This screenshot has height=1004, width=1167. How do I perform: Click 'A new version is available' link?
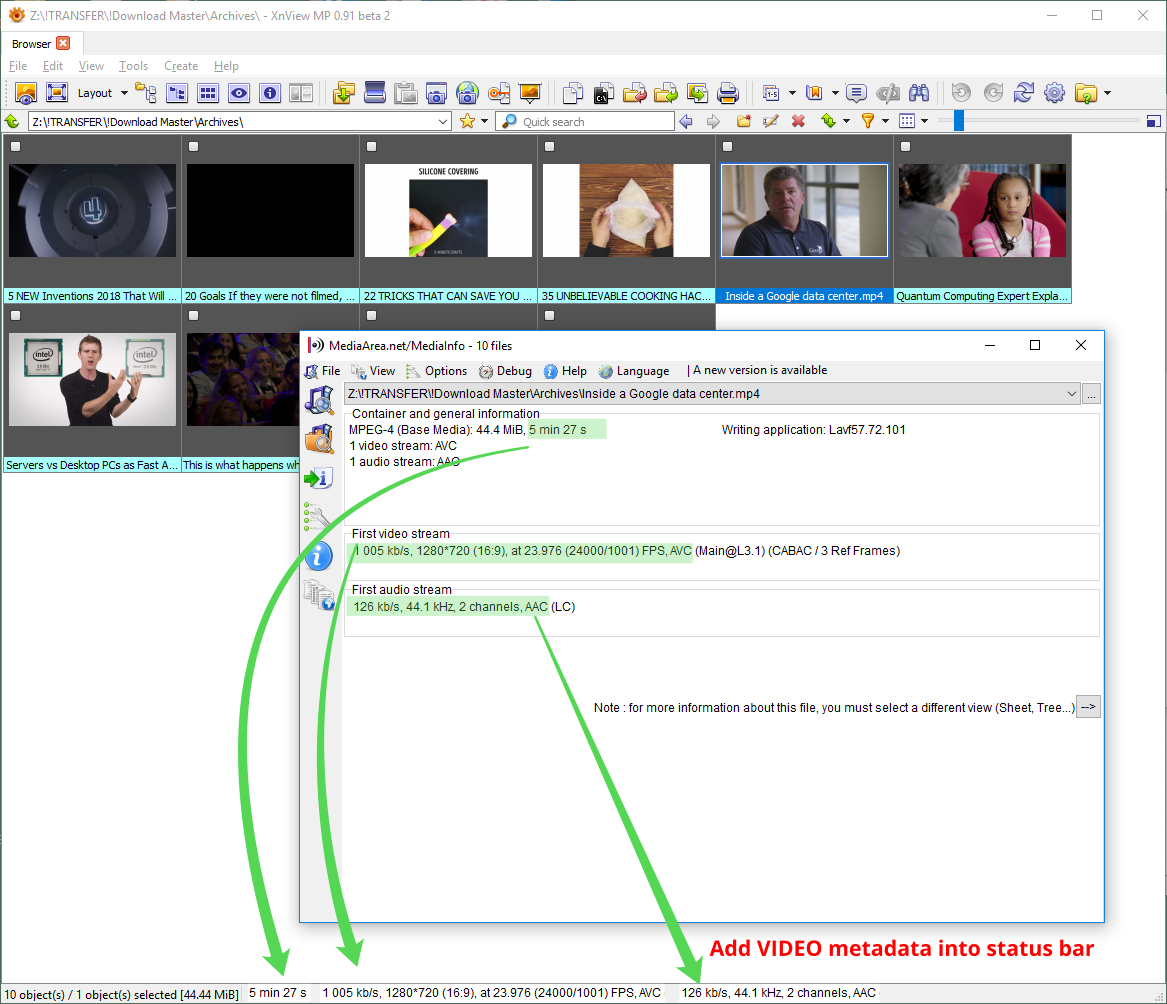tap(760, 370)
